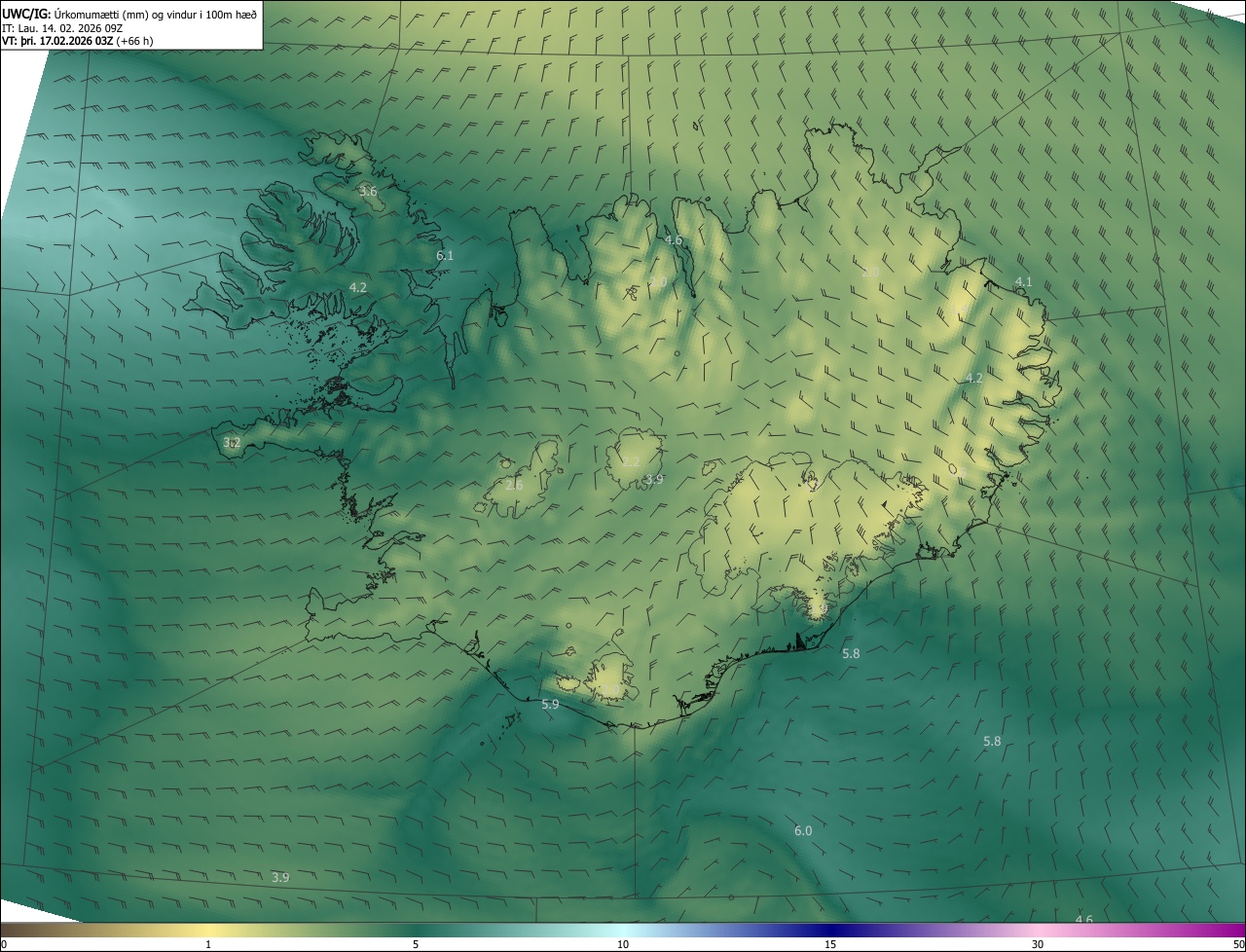Click the valid time line 'VT: þri. 17.02.2026 03Z (+66 h)'
This screenshot has width=1246, height=952.
(78, 41)
